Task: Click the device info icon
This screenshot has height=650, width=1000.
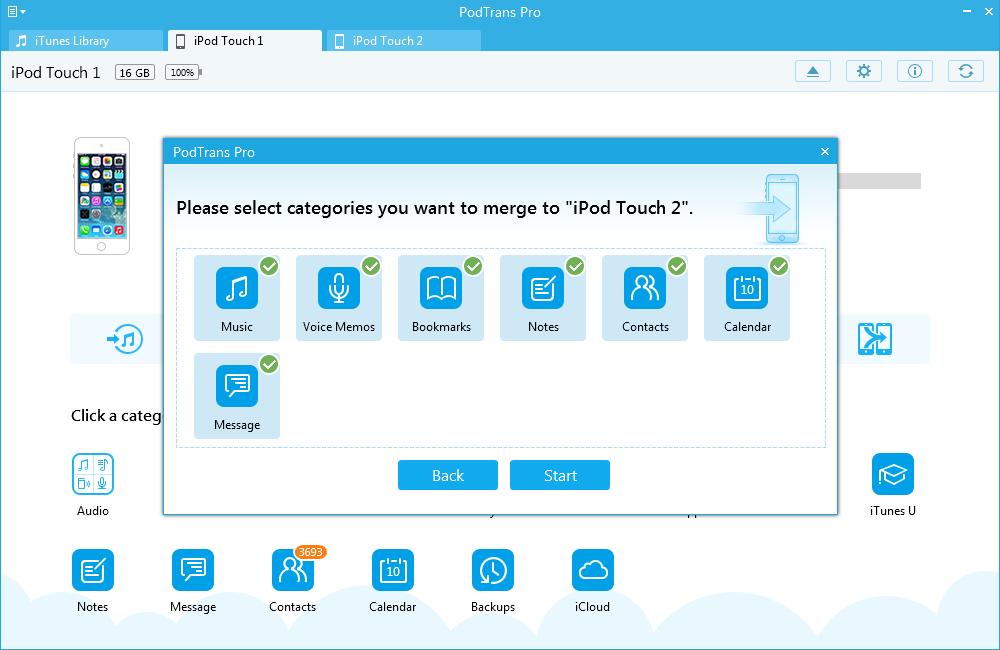Action: coord(915,71)
